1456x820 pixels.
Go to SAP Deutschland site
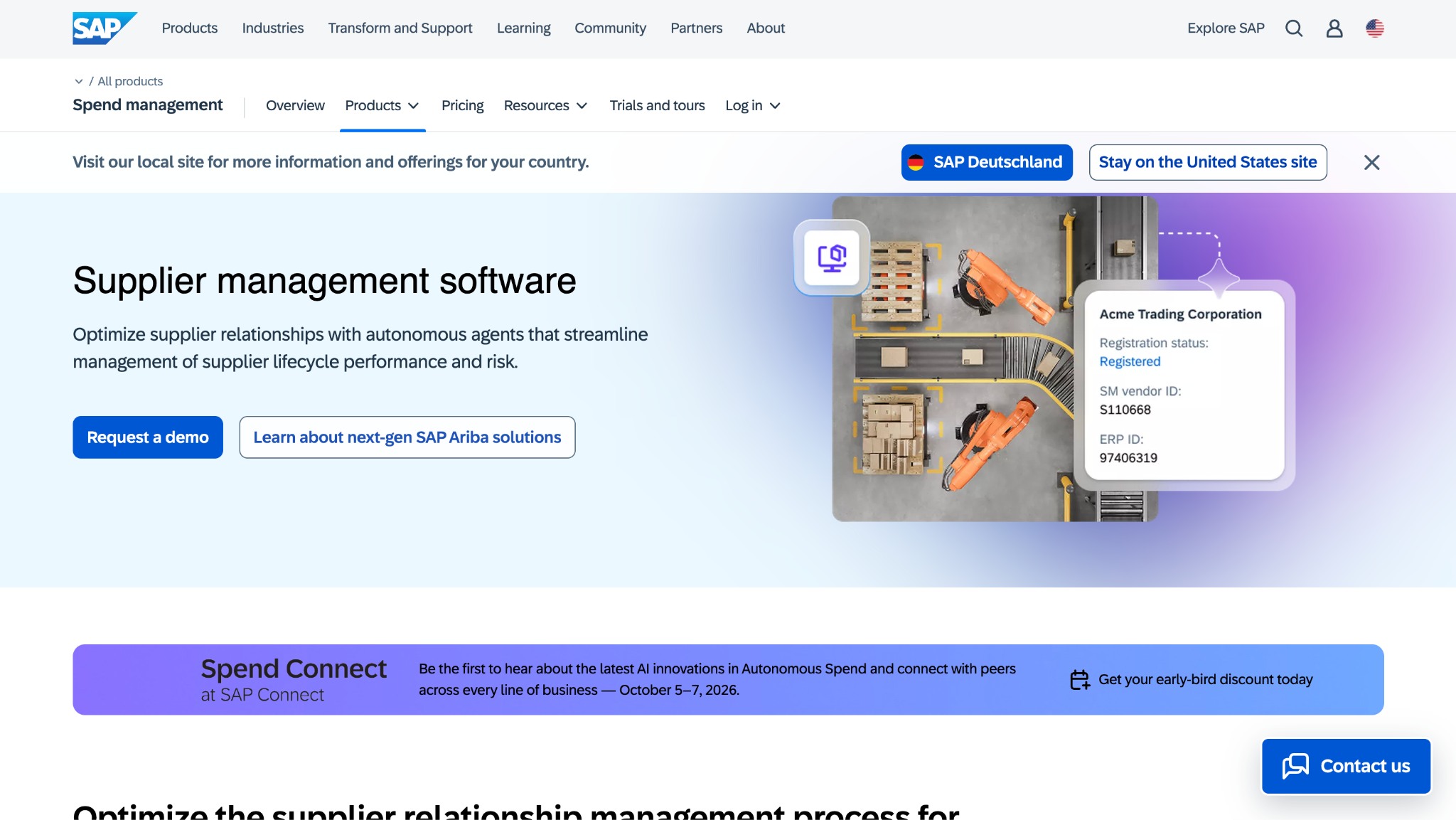pyautogui.click(x=987, y=162)
